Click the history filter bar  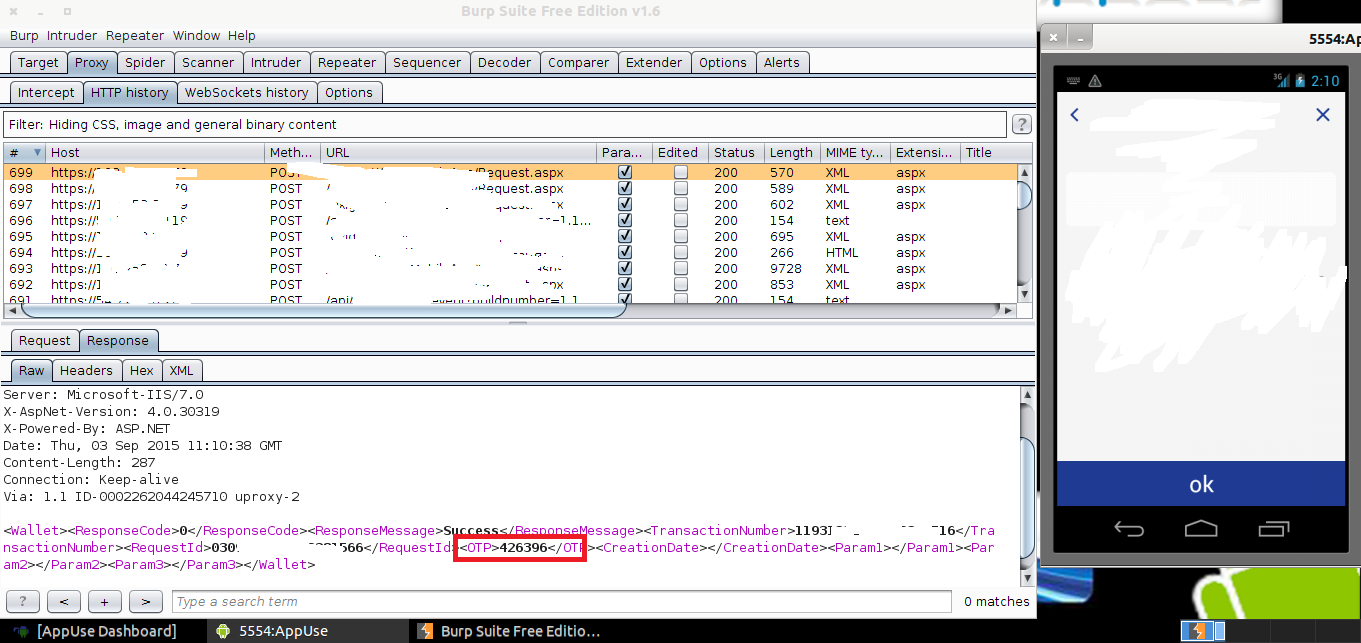tap(504, 125)
